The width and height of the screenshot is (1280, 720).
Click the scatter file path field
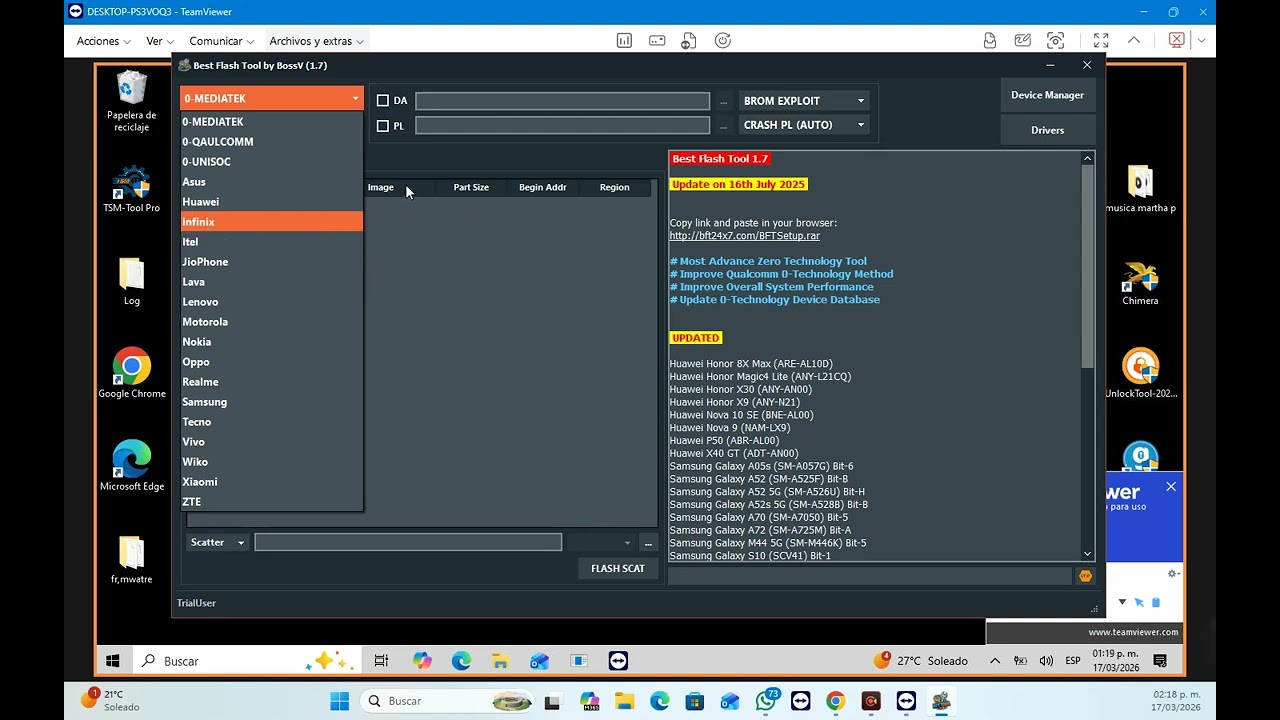408,542
